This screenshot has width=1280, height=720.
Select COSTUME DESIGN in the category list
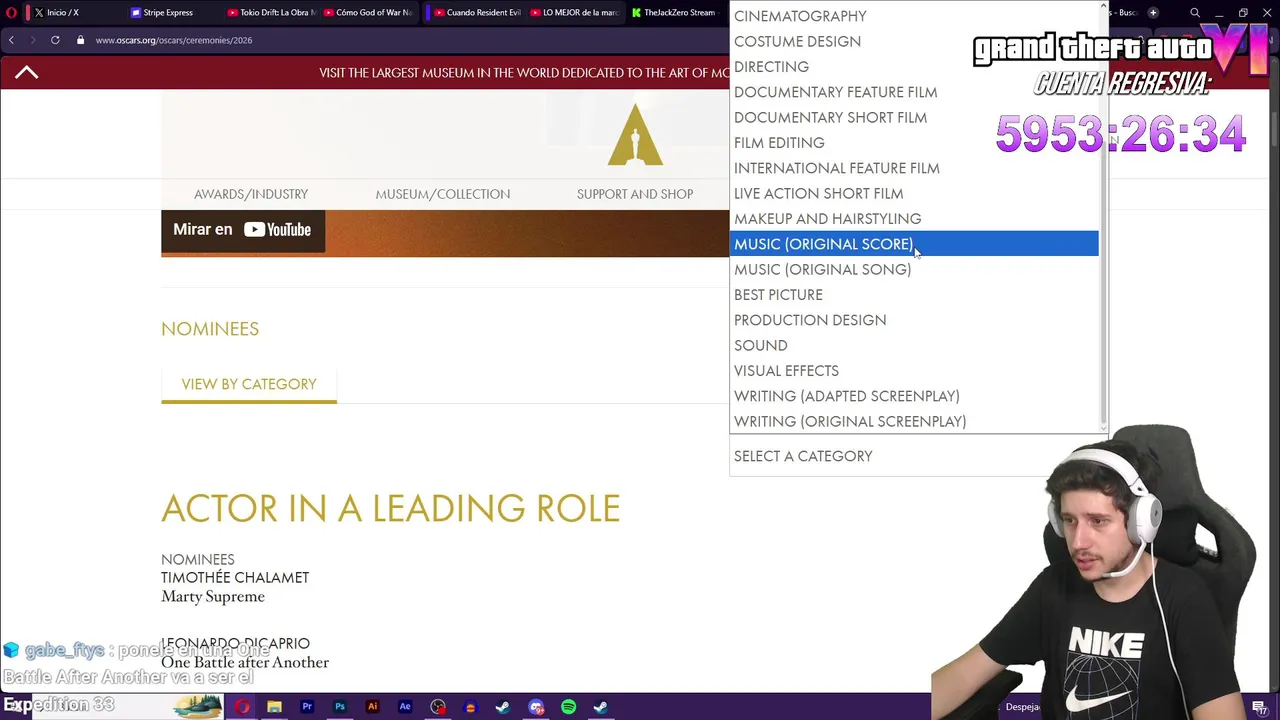914,41
